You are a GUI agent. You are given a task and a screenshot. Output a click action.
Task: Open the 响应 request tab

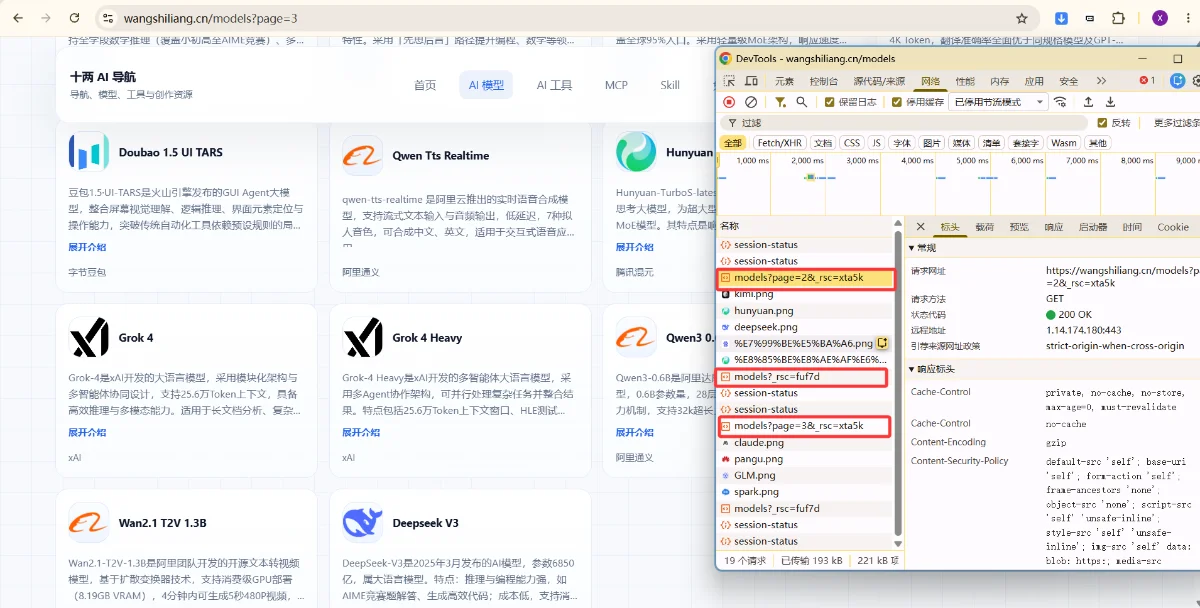click(x=1054, y=227)
